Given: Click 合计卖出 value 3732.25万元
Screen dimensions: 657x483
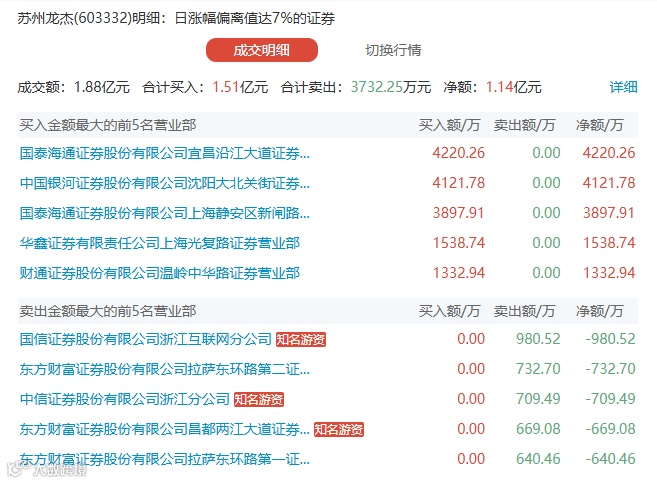Looking at the screenshot, I should pyautogui.click(x=391, y=87).
